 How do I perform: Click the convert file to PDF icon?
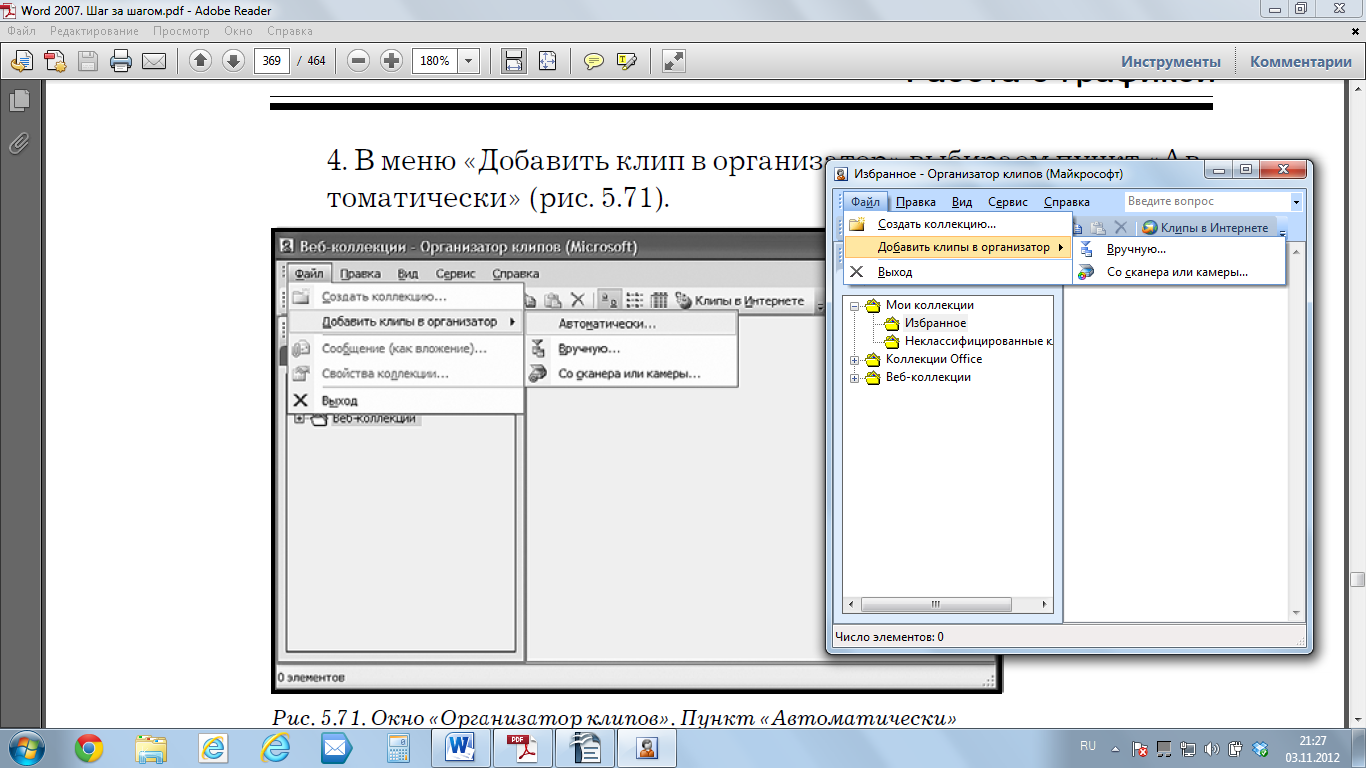(x=53, y=61)
